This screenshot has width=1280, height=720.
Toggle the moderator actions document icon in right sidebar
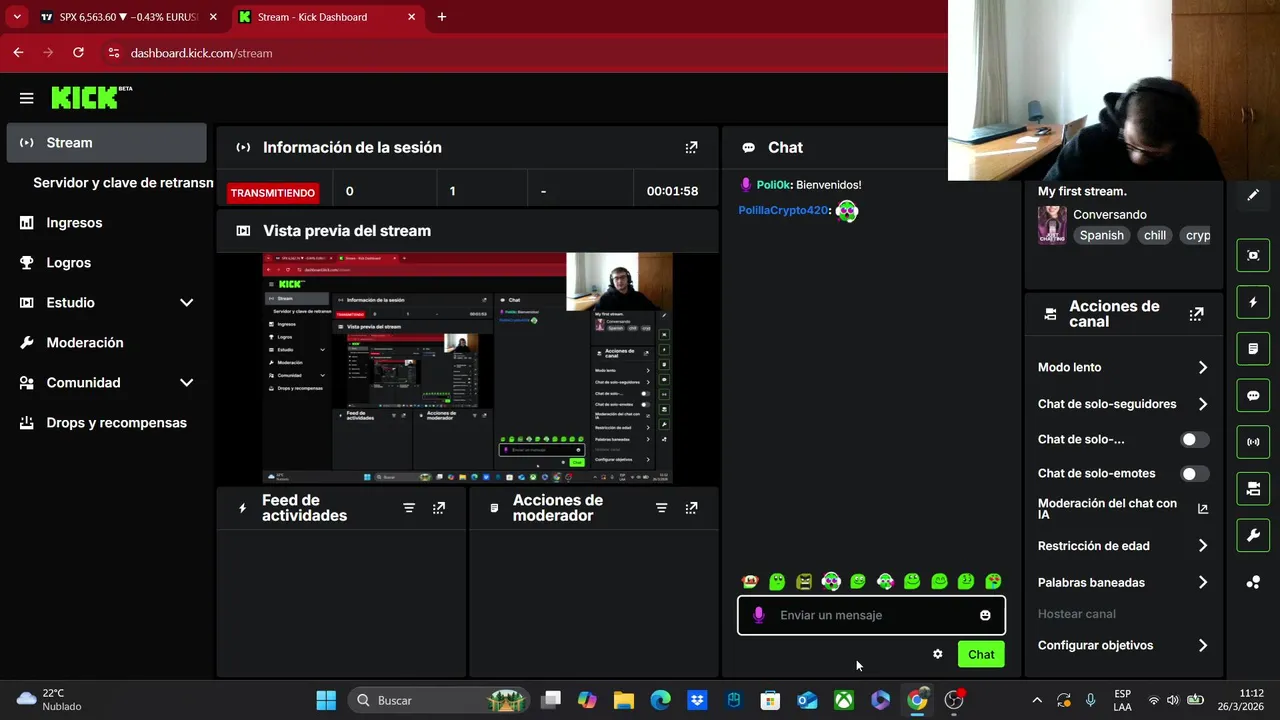[1253, 349]
